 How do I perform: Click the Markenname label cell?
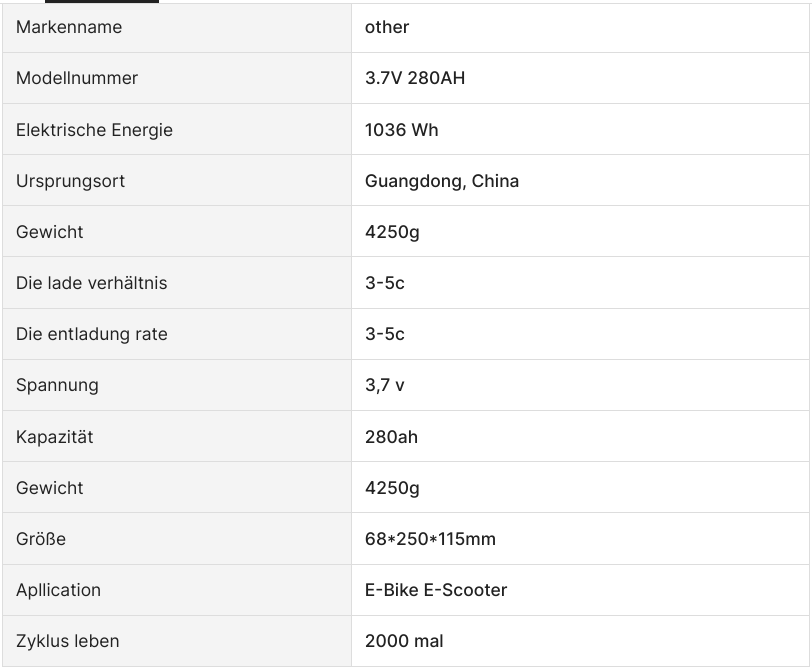[x=69, y=27]
